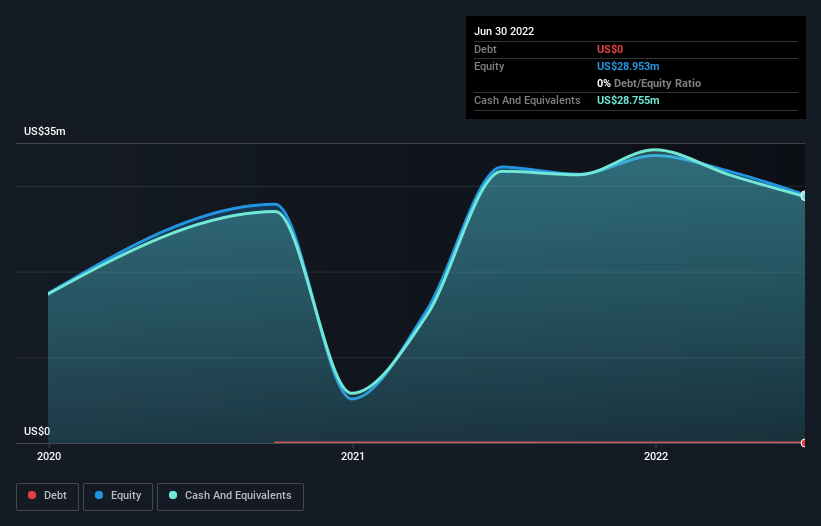The width and height of the screenshot is (821, 526).
Task: Click the Debt label in the tooltip
Action: coord(485,49)
